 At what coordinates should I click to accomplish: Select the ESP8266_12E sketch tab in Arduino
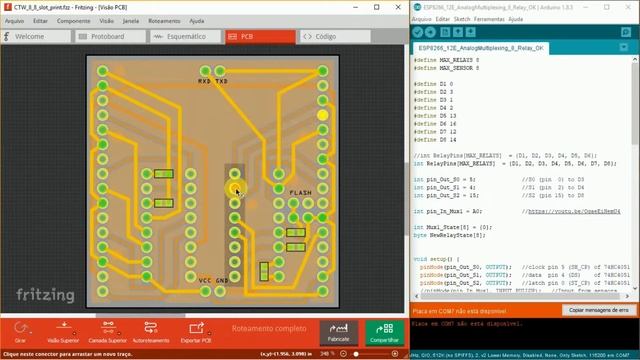point(481,48)
